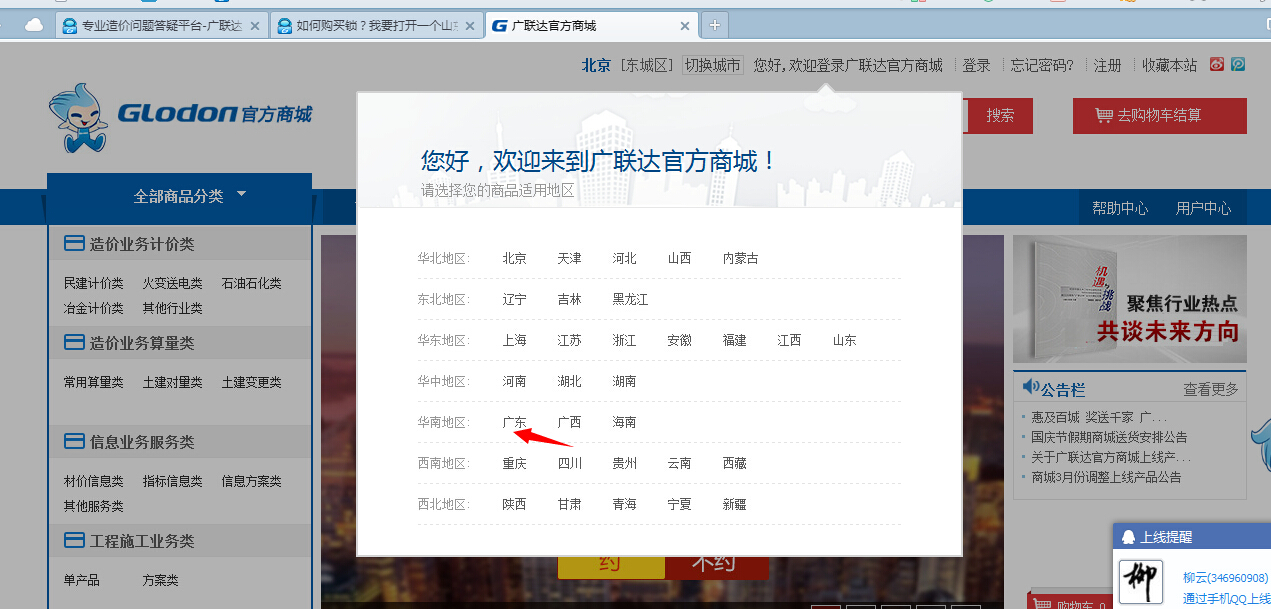Select 西藏 region
1271x609 pixels.
(x=734, y=463)
